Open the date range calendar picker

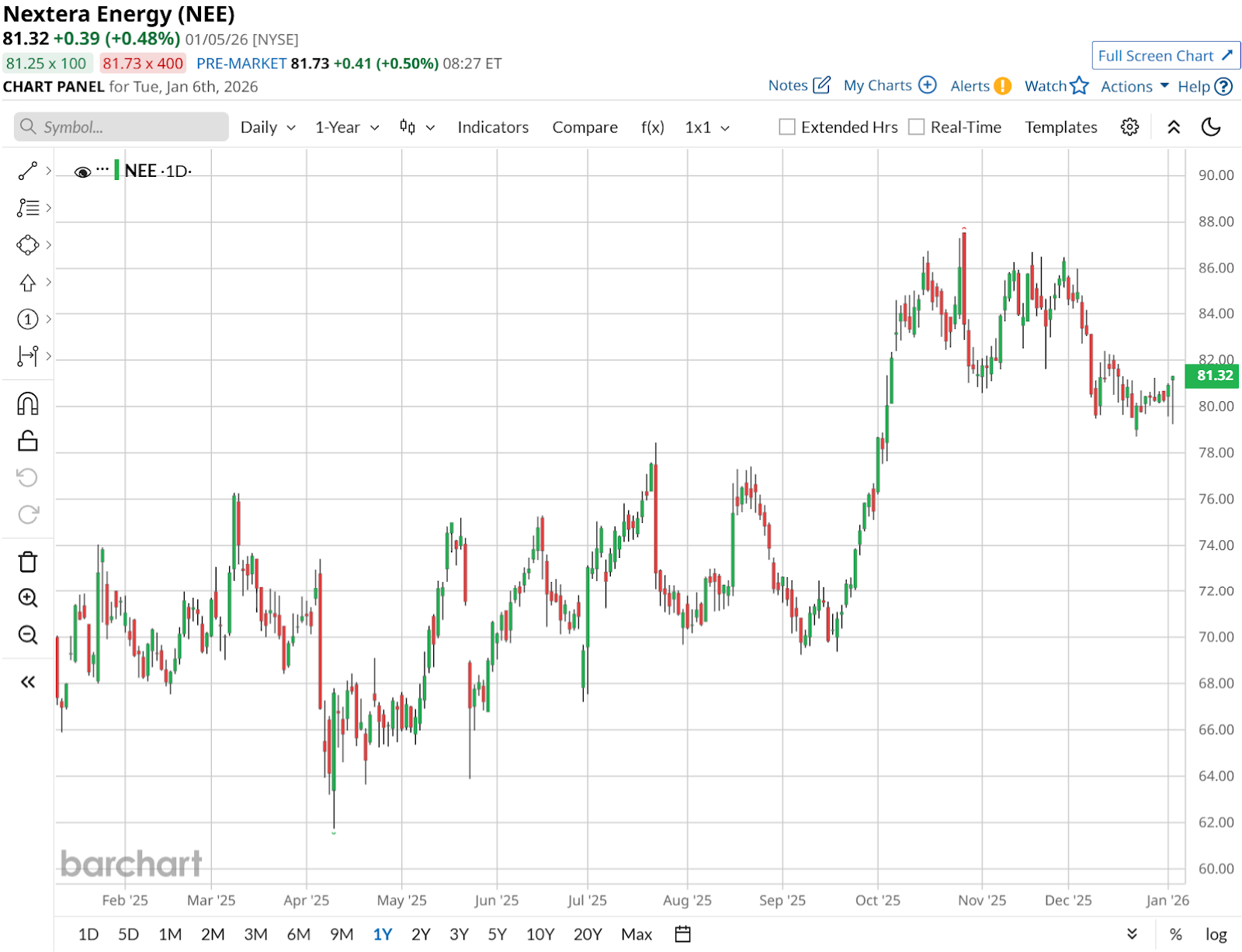click(683, 934)
